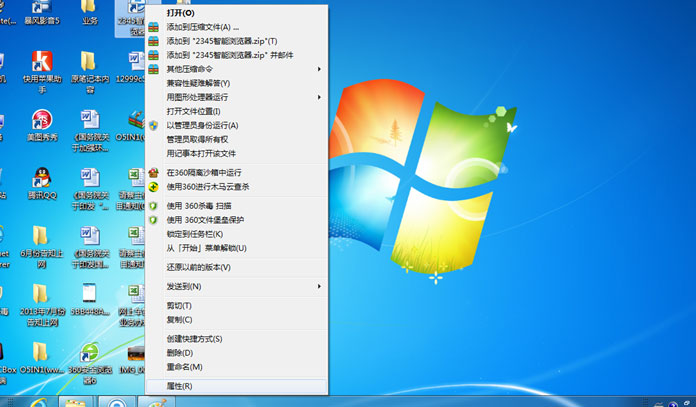Choose 兼容性疑难解答(Y)
Image resolution: width=696 pixels, height=407 pixels.
tap(237, 83)
